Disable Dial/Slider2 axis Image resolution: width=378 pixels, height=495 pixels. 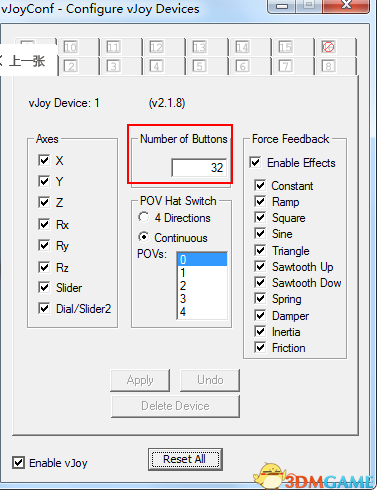pos(44,308)
